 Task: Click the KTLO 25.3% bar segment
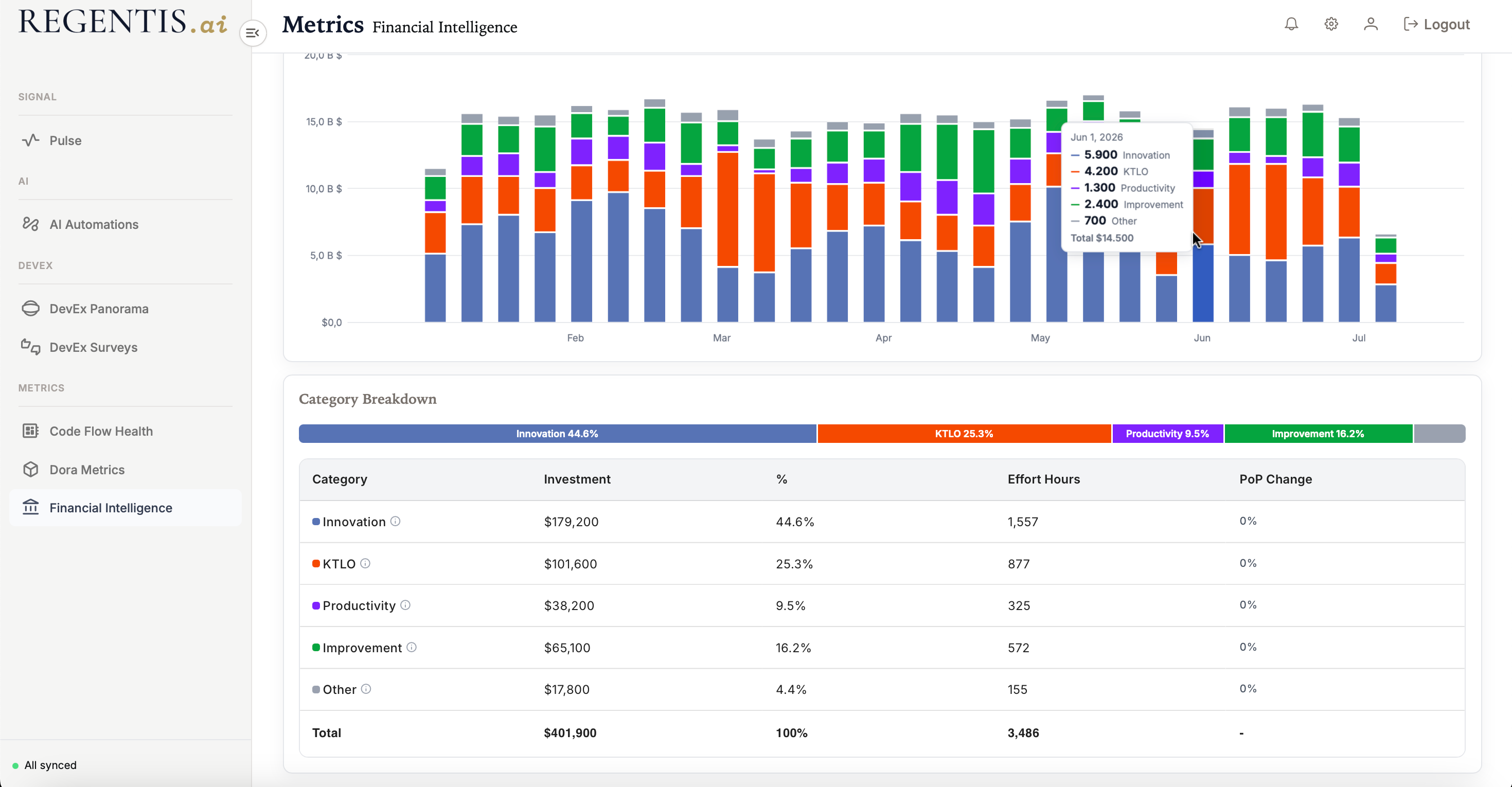pyautogui.click(x=965, y=434)
